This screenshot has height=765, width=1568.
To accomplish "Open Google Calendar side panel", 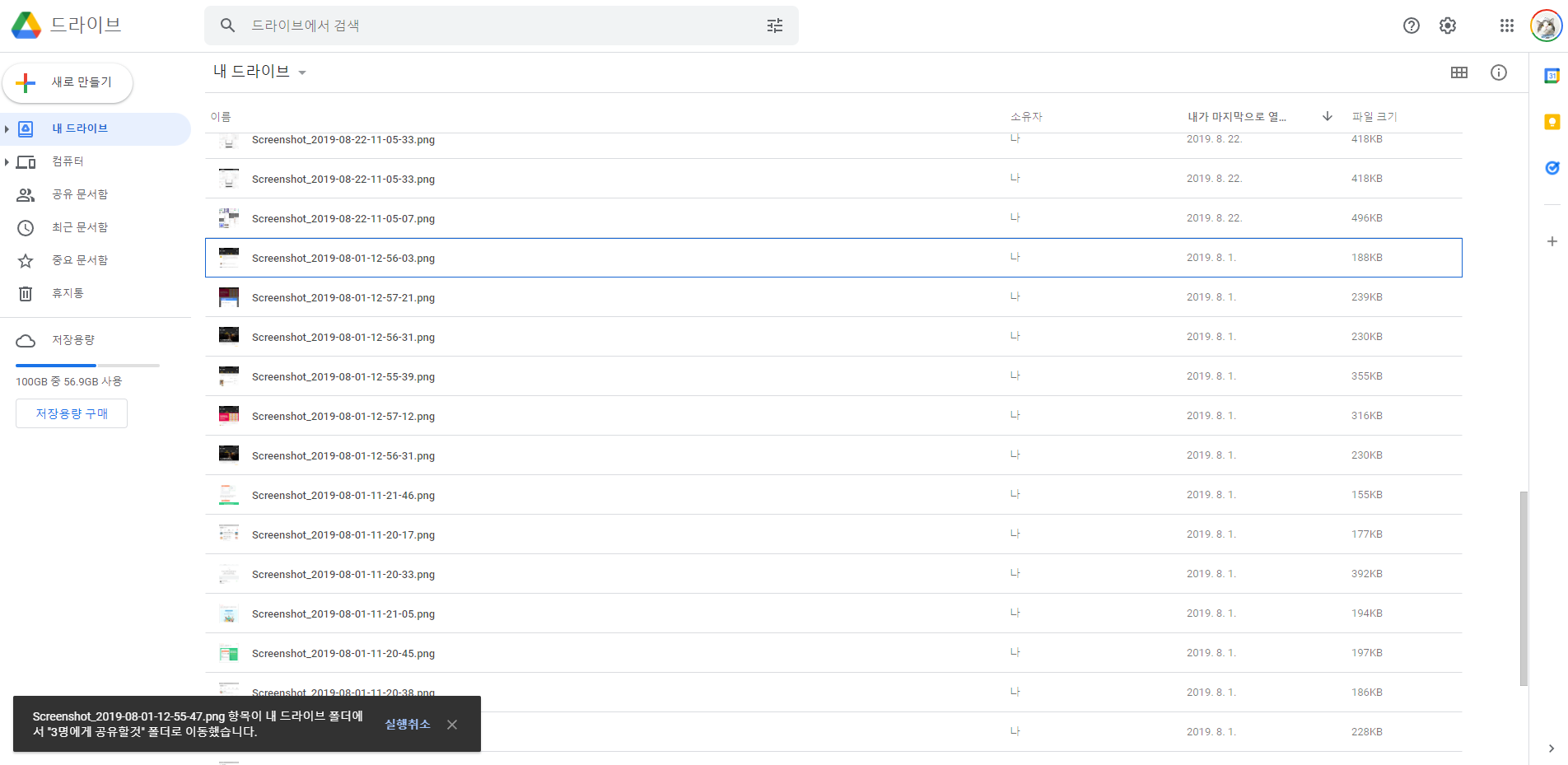I will (1552, 77).
